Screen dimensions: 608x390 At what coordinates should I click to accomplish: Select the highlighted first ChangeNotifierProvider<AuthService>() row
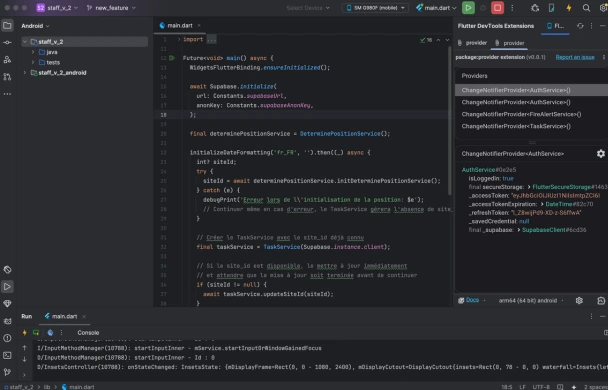coord(531,90)
